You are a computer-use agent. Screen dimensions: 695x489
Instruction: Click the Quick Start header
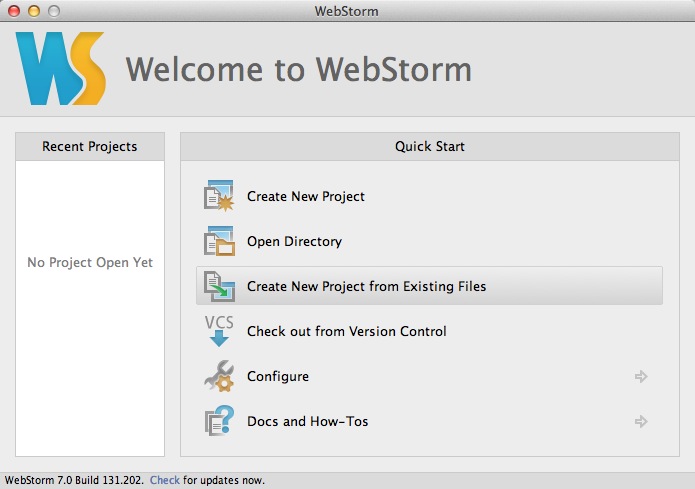429,146
